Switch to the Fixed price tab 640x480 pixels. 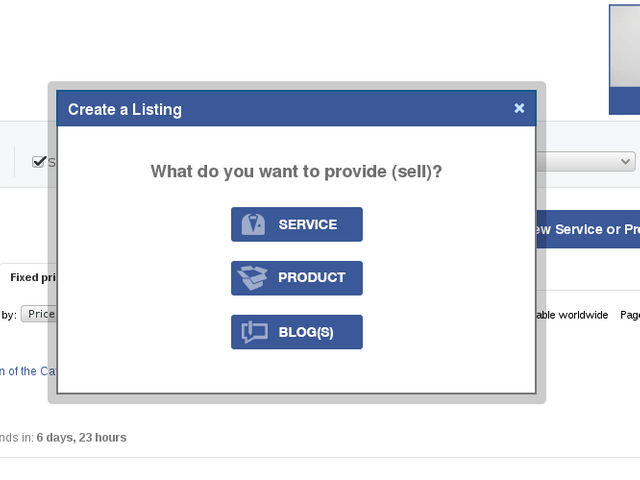(29, 277)
